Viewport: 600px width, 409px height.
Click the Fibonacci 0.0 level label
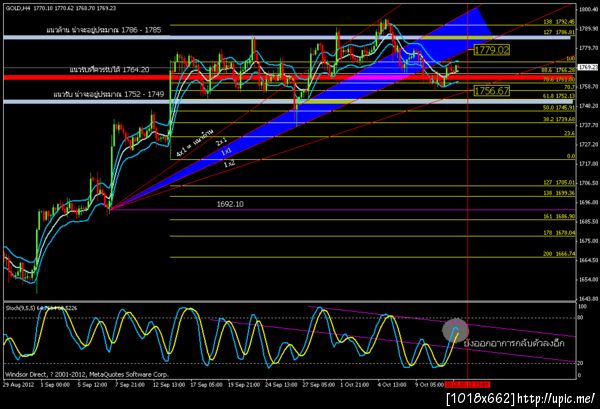[x=571, y=156]
